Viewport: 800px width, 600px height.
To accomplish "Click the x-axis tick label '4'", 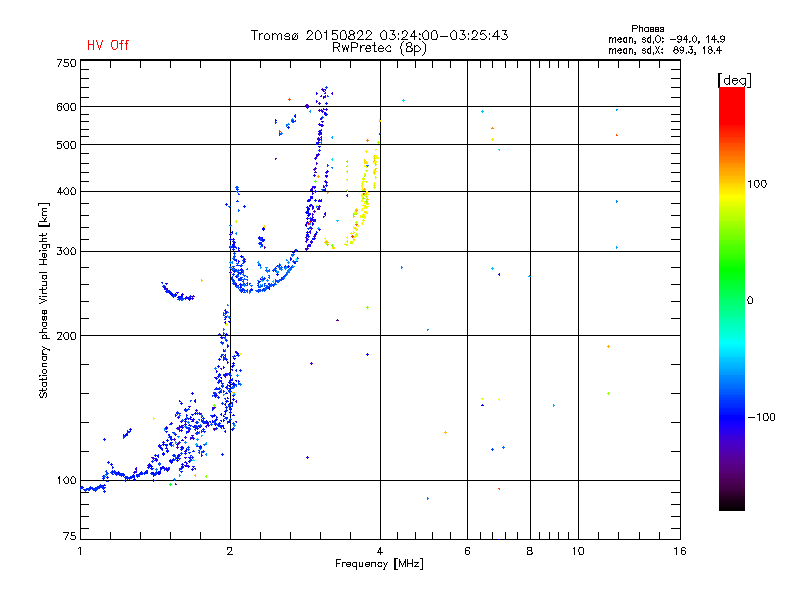I will pos(380,551).
